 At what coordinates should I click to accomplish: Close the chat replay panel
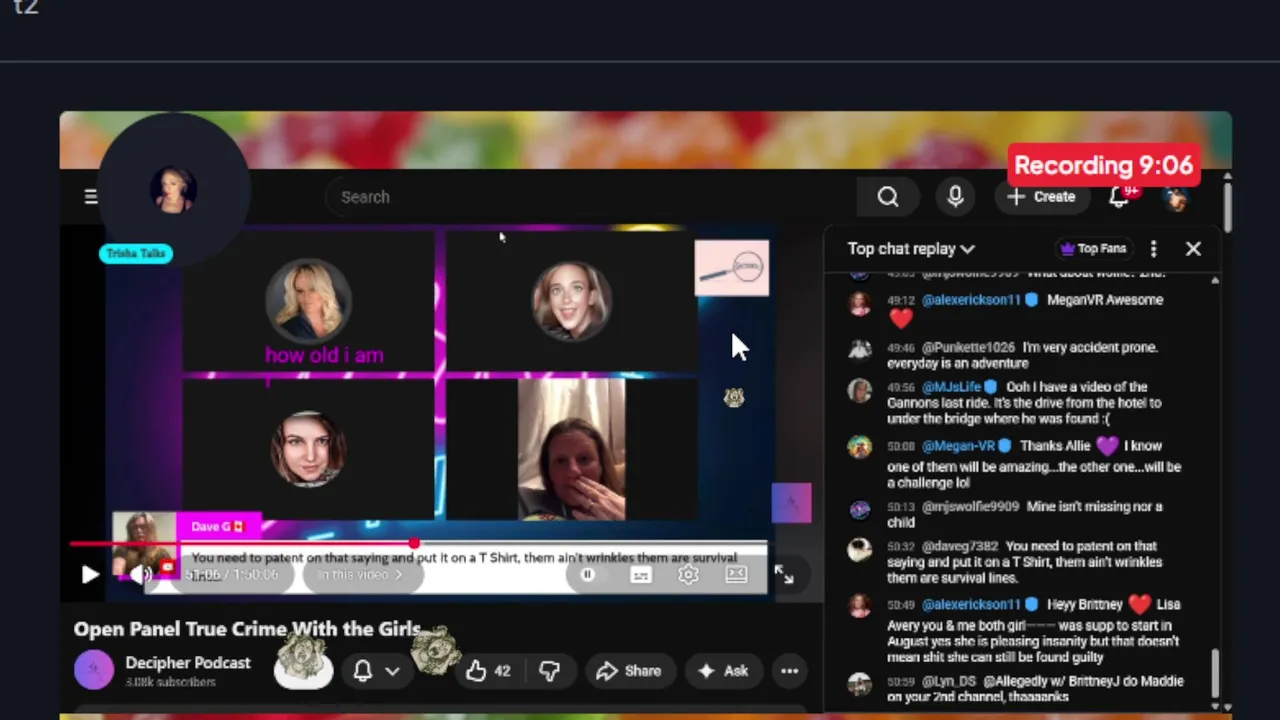point(1193,249)
